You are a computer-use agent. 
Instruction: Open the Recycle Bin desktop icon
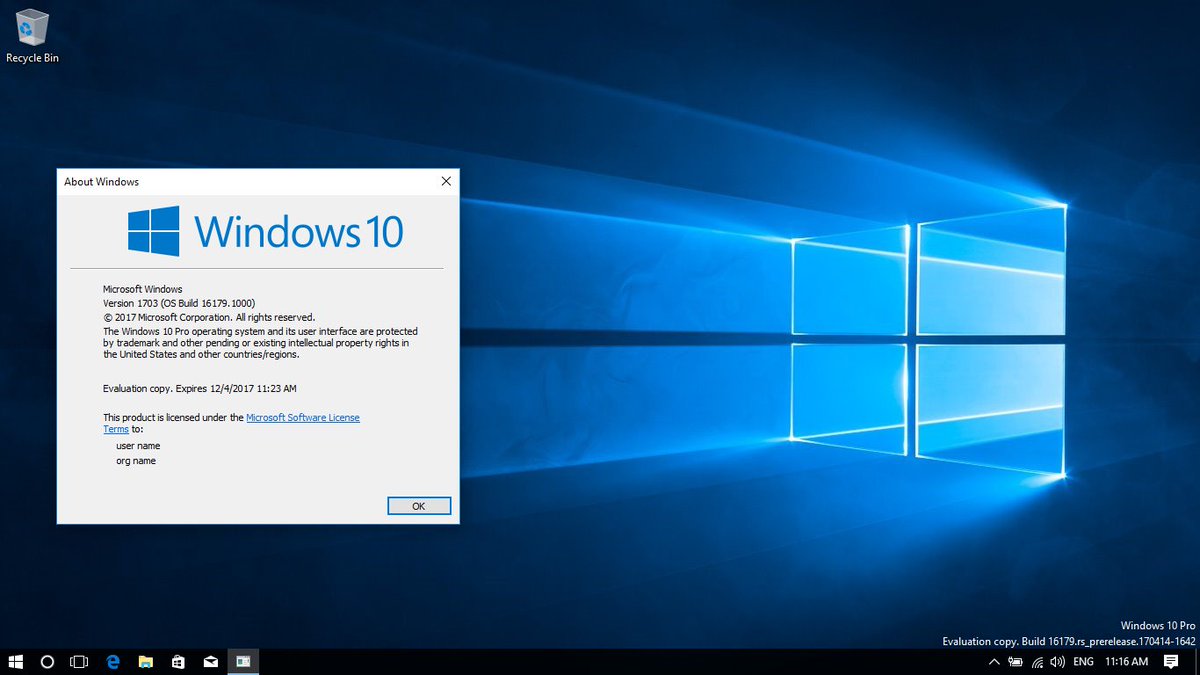tap(32, 36)
